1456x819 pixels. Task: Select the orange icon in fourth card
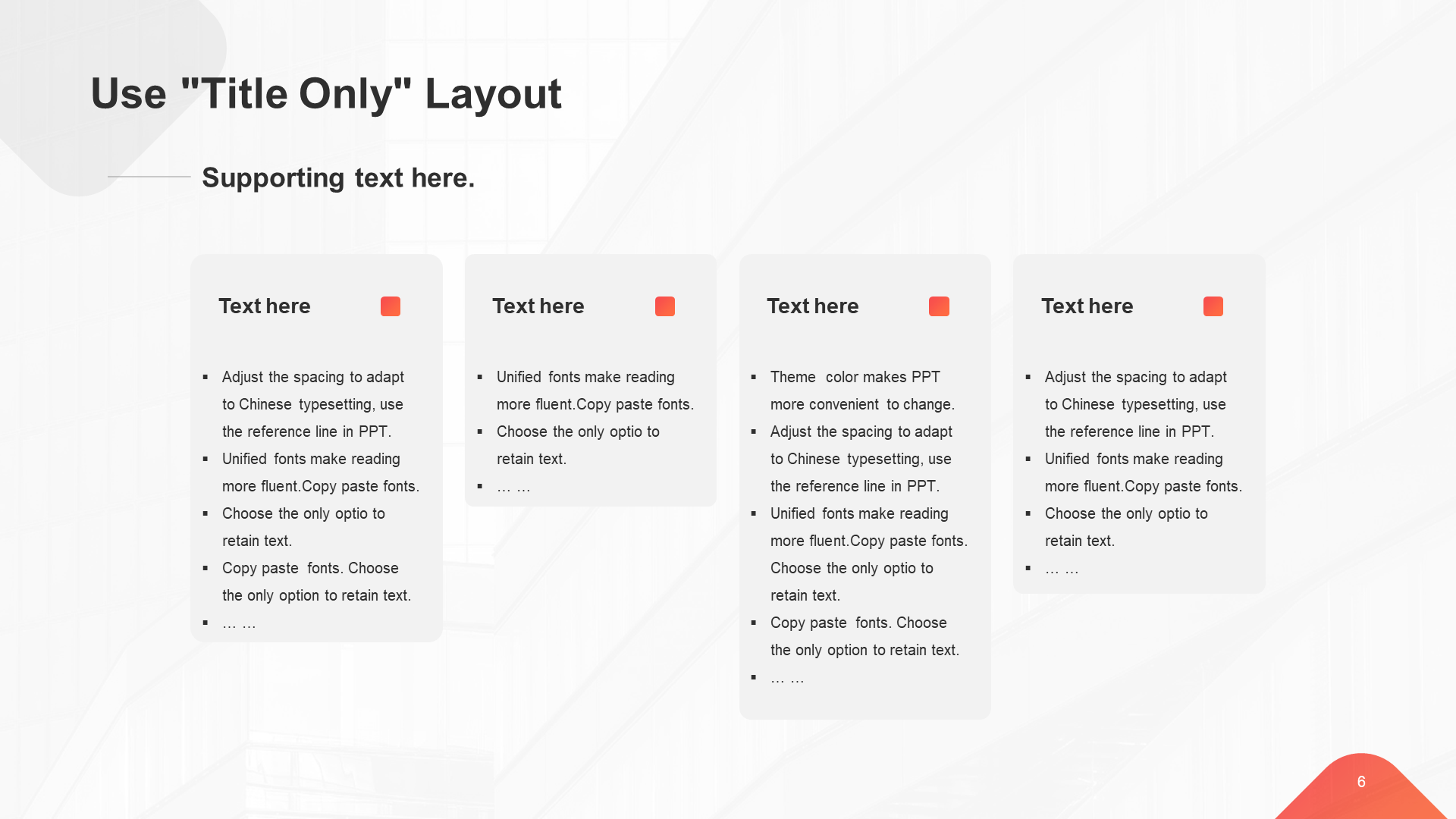tap(1213, 306)
